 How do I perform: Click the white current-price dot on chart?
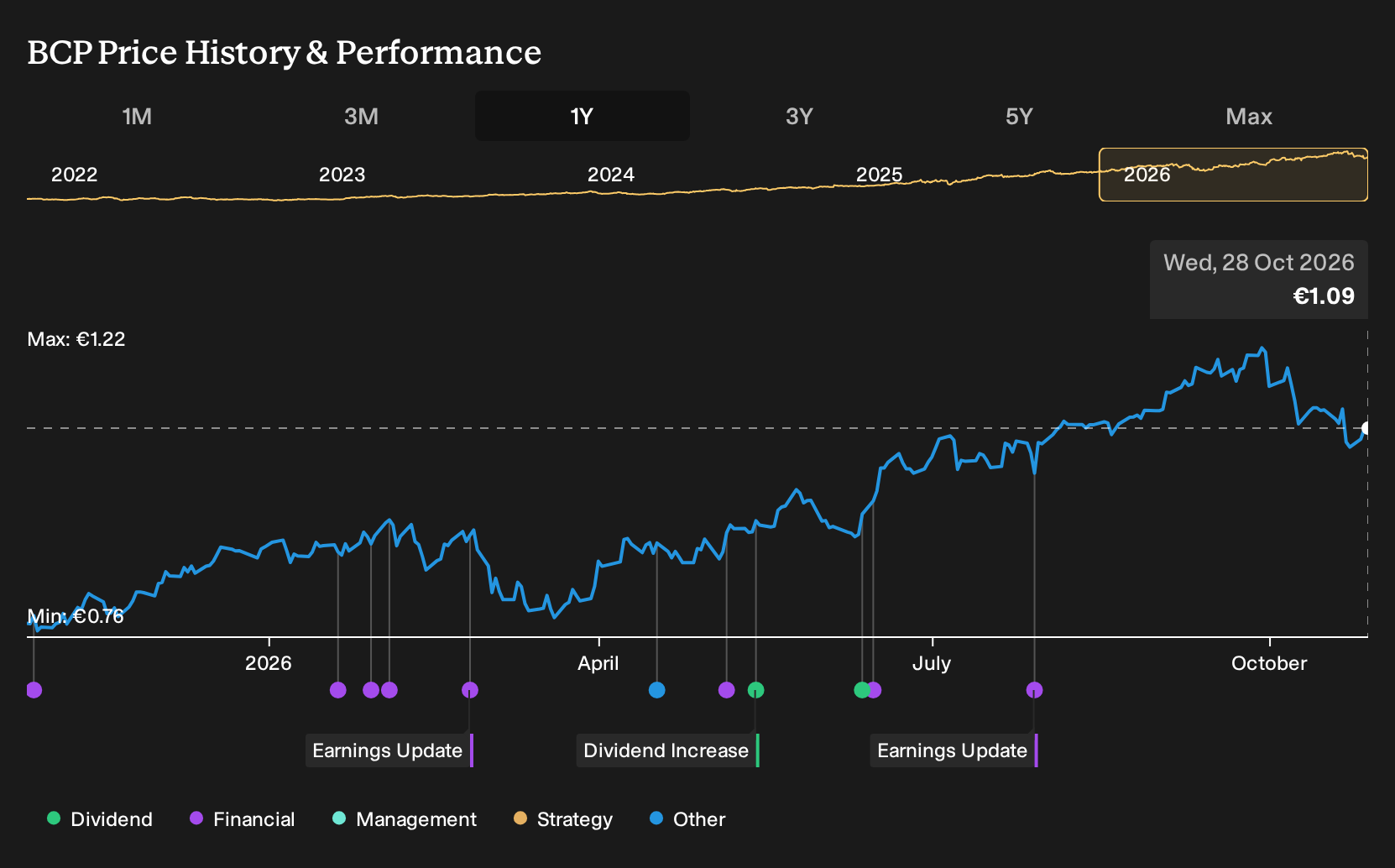click(x=1366, y=428)
